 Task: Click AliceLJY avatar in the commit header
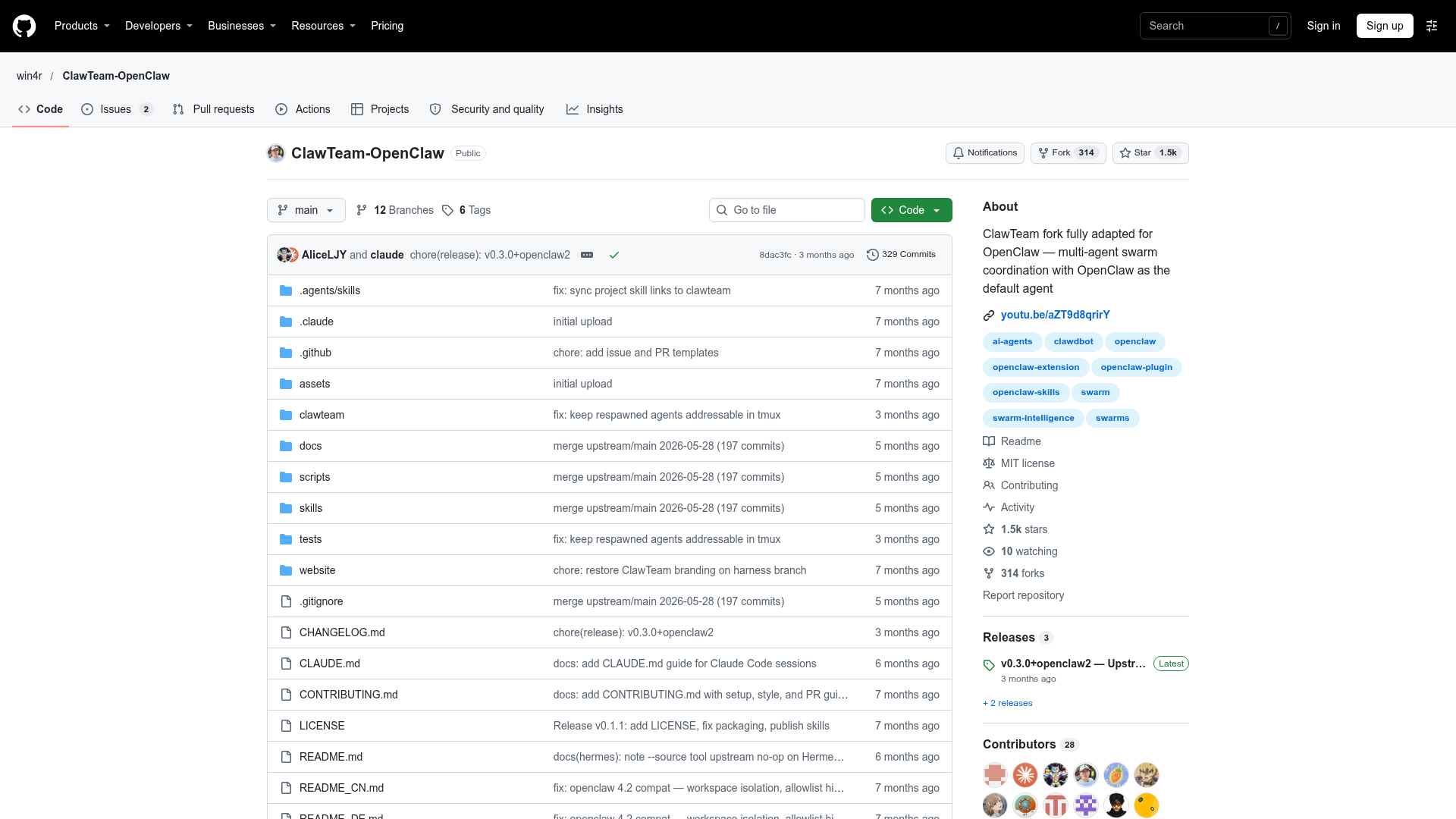[x=284, y=255]
